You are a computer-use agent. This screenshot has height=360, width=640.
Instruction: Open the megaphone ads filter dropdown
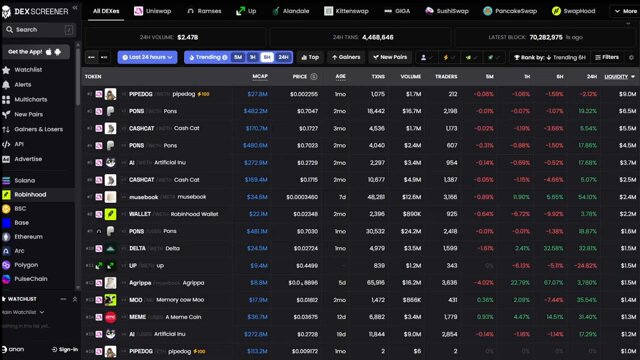click(x=471, y=58)
